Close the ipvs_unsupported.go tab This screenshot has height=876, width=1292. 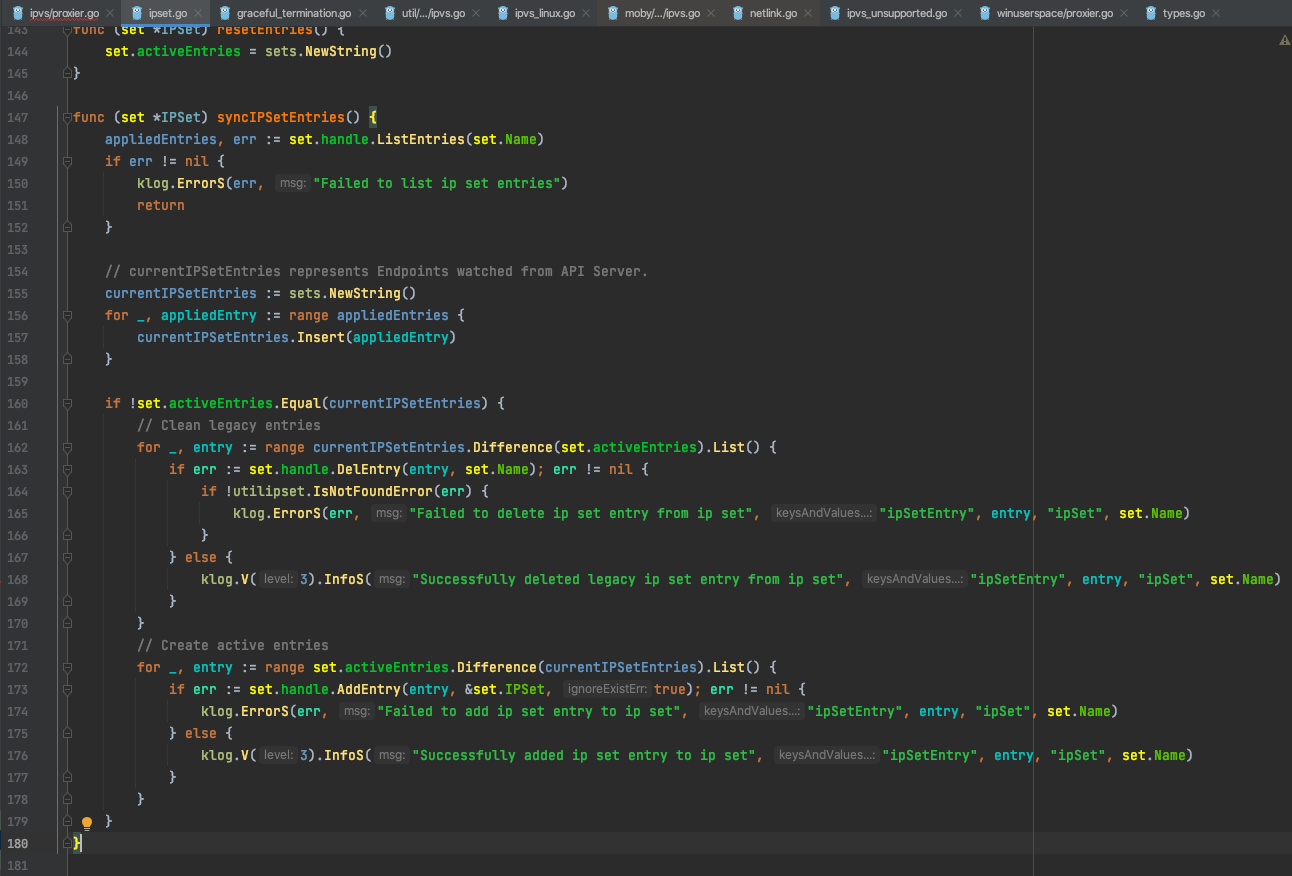(x=957, y=14)
